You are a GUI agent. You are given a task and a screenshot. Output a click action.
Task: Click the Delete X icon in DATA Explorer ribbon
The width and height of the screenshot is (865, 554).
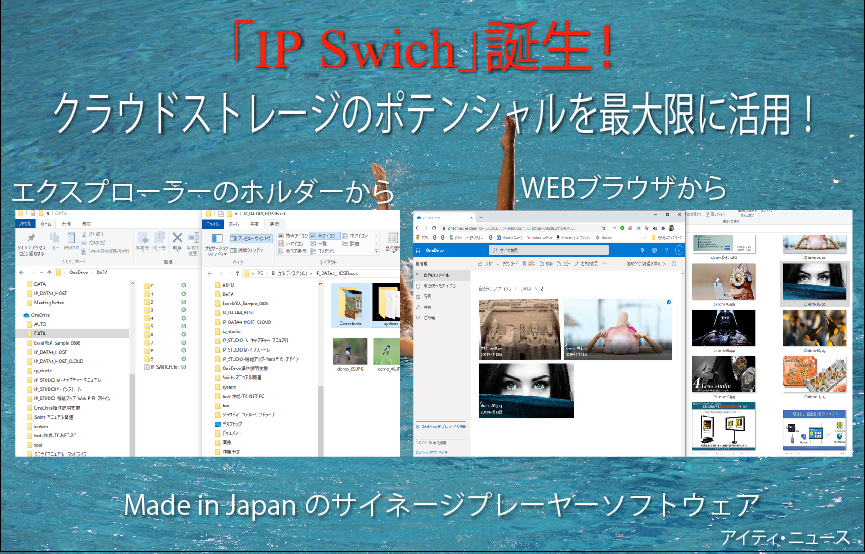point(177,237)
